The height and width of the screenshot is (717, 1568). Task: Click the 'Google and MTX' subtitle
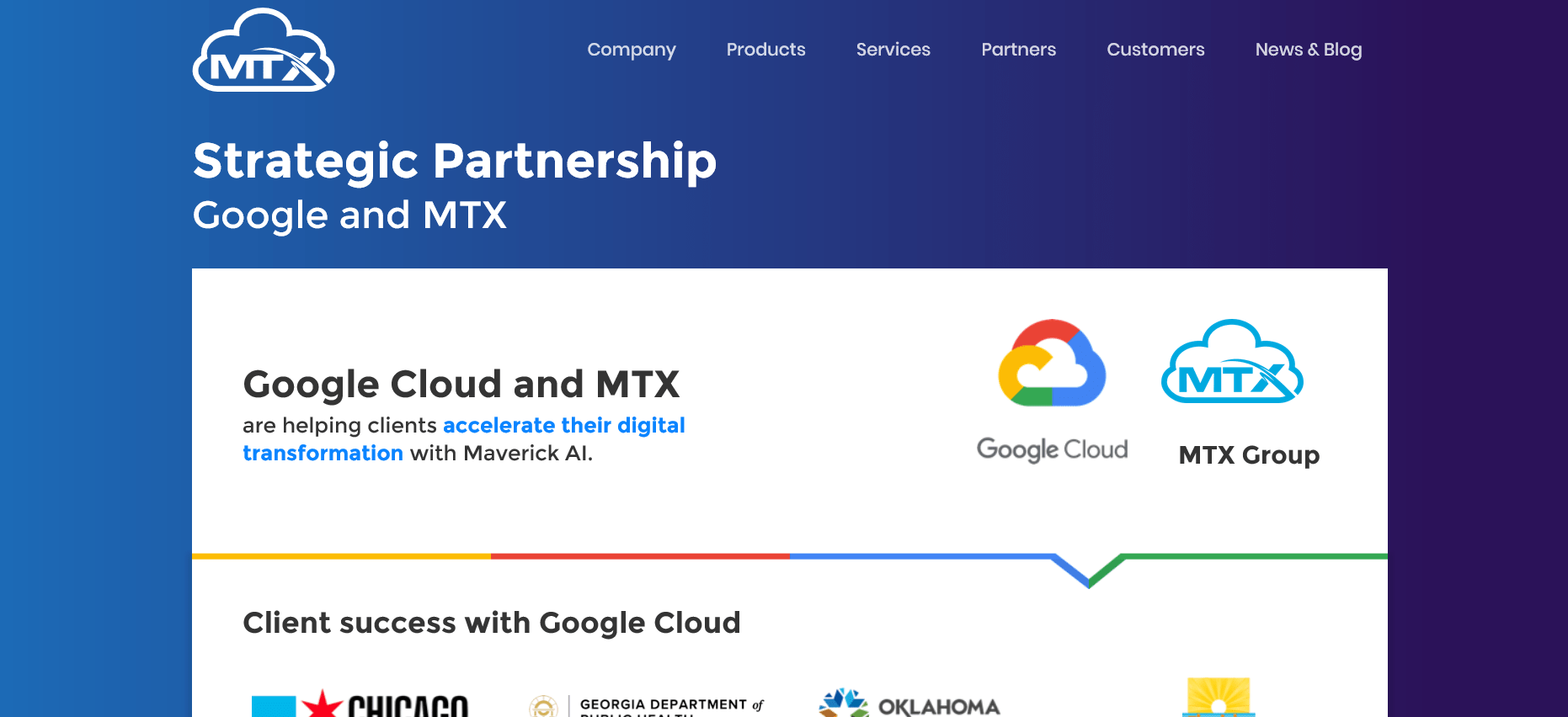pos(349,215)
